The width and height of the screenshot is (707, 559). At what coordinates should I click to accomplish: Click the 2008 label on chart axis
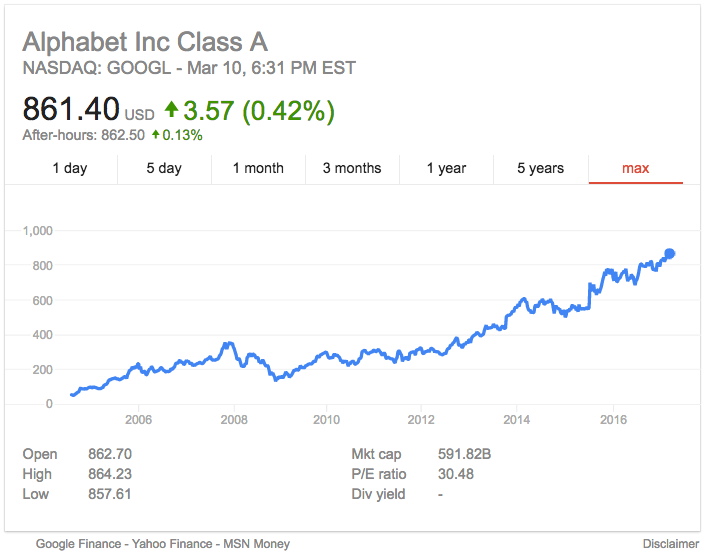pyautogui.click(x=233, y=420)
